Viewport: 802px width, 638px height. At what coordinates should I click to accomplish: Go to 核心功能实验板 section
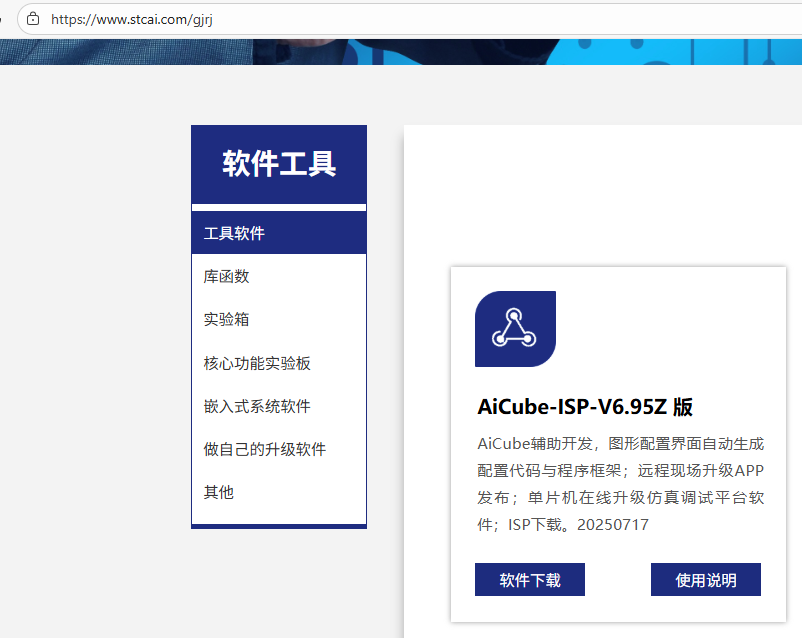click(x=279, y=363)
